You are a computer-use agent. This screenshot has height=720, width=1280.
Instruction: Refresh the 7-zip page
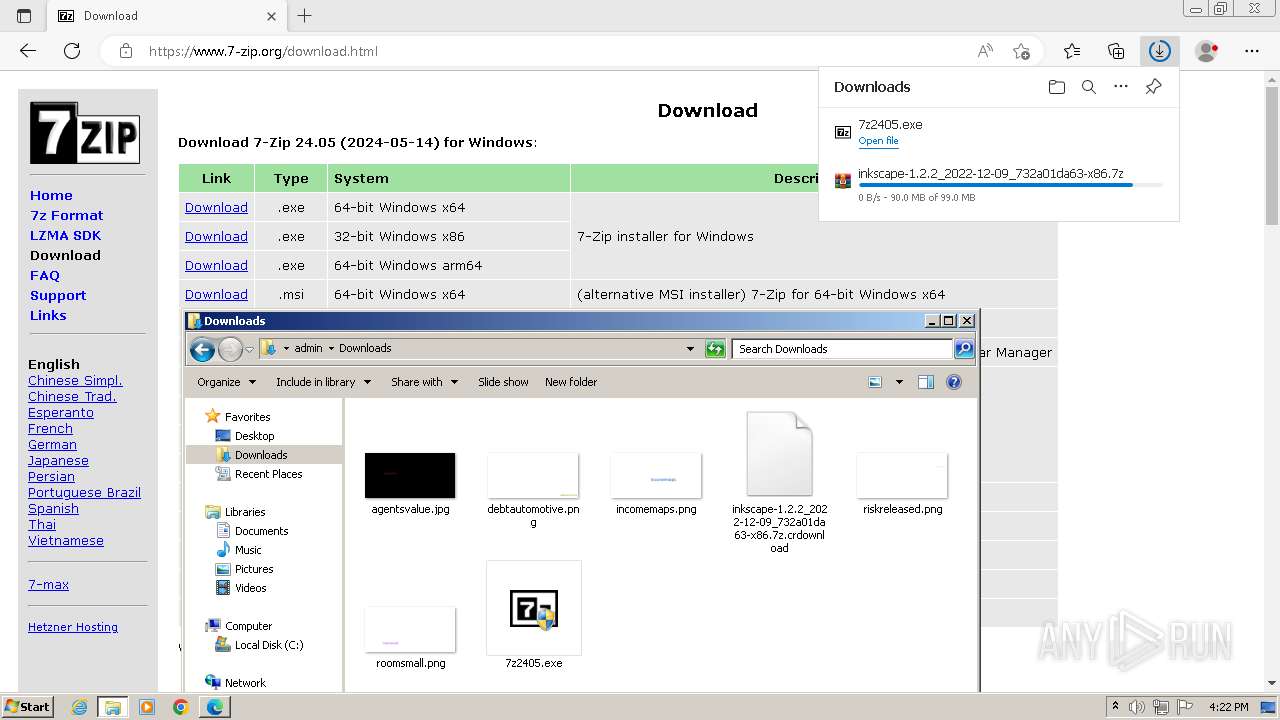pyautogui.click(x=72, y=51)
